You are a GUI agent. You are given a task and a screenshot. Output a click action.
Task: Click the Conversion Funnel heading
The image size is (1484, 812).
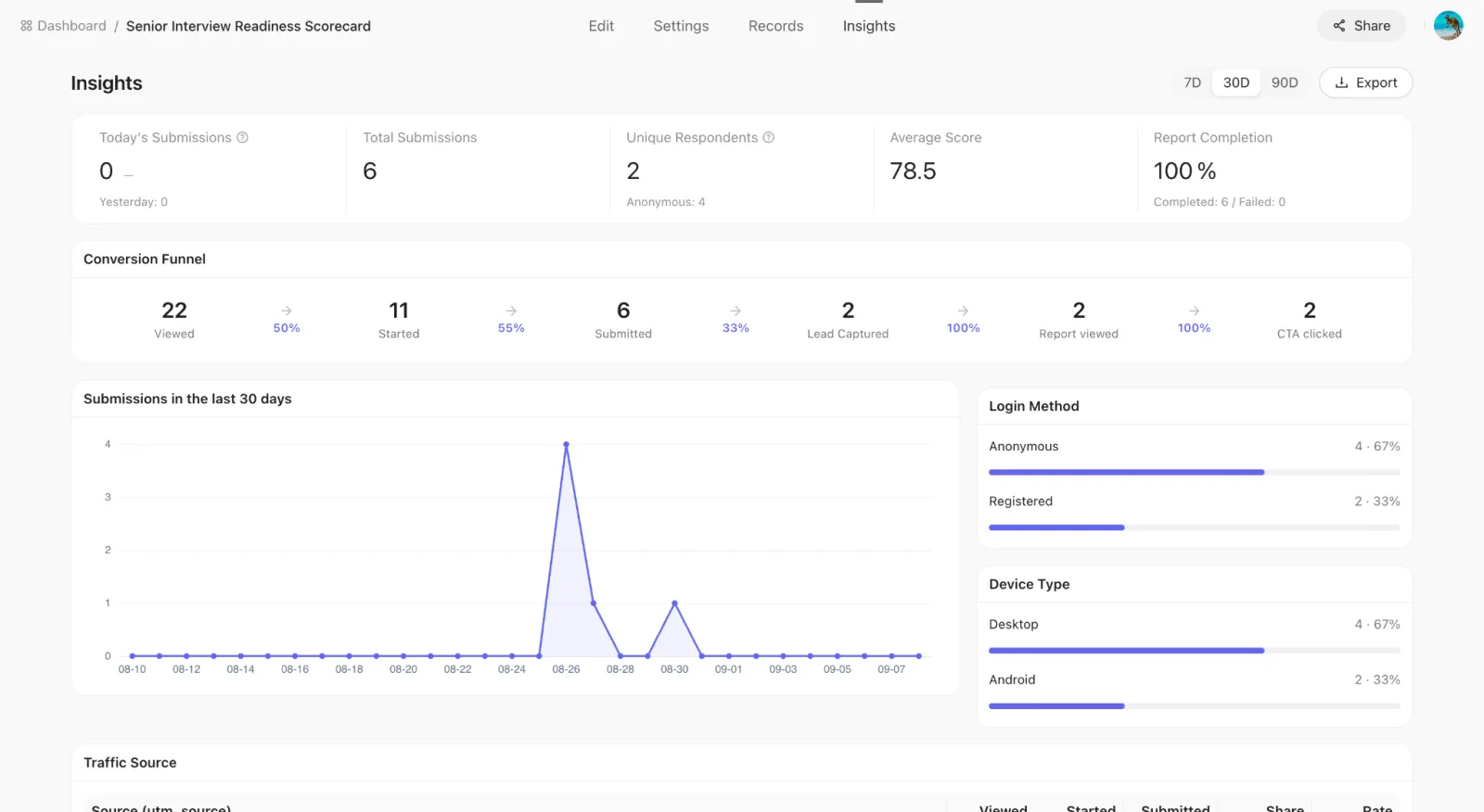(x=145, y=260)
